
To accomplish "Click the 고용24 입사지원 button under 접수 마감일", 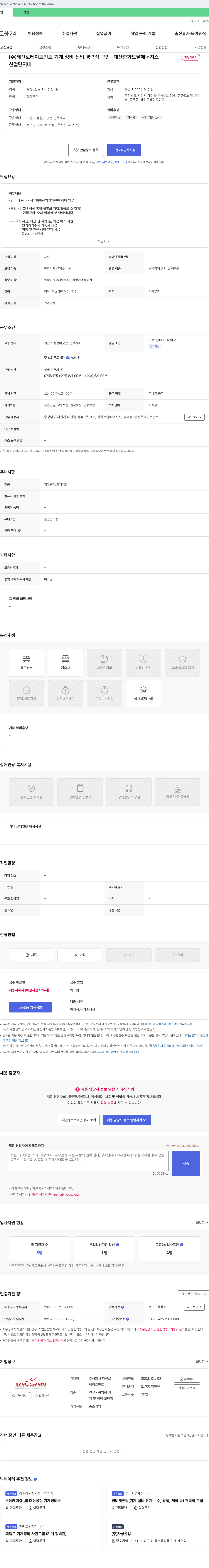I will tap(30, 1007).
